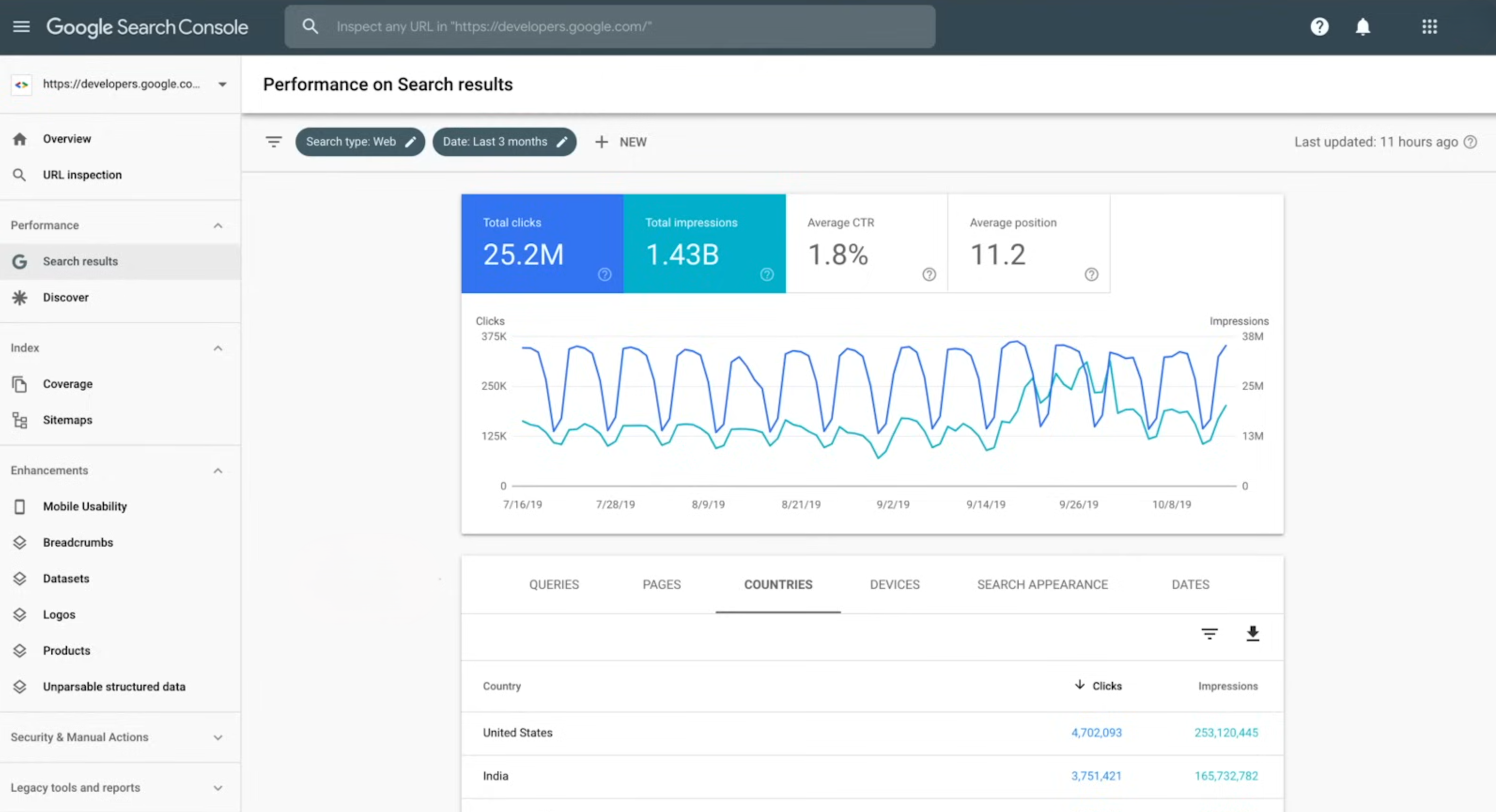Viewport: 1496px width, 812px height.
Task: Switch to the QUERIES tab
Action: coord(553,584)
